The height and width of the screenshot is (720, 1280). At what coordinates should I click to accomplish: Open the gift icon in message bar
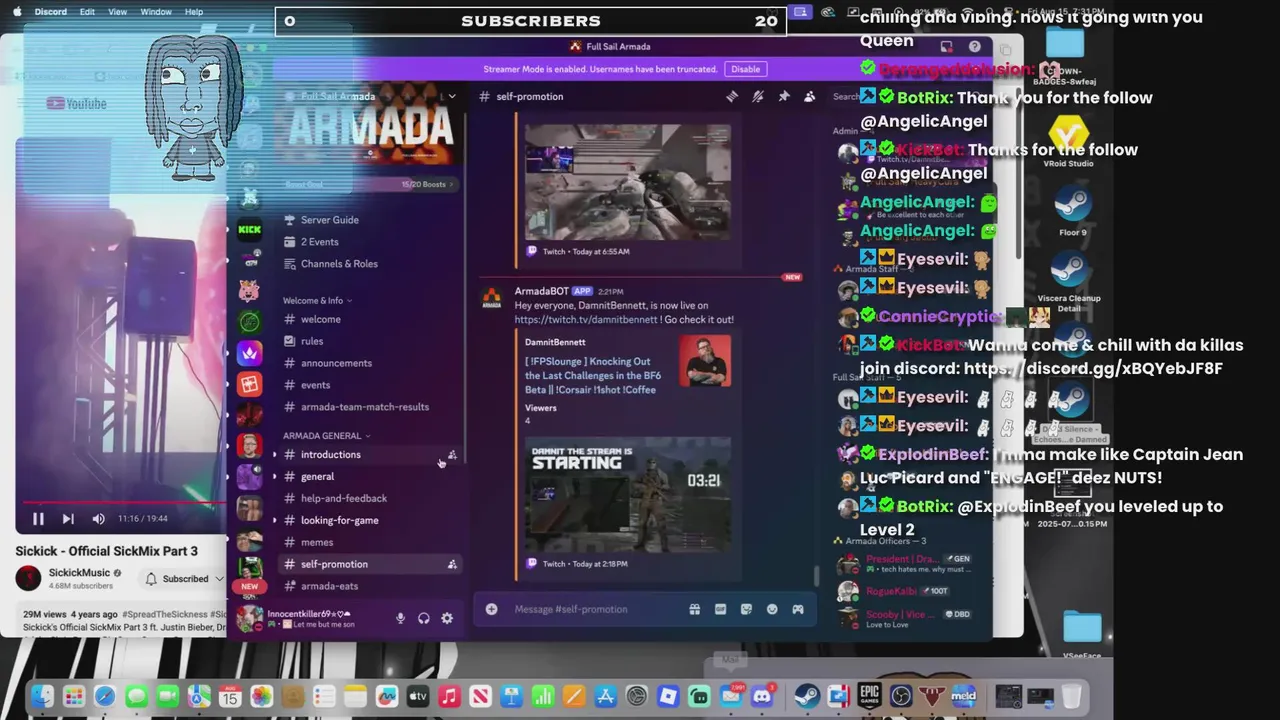[x=694, y=609]
